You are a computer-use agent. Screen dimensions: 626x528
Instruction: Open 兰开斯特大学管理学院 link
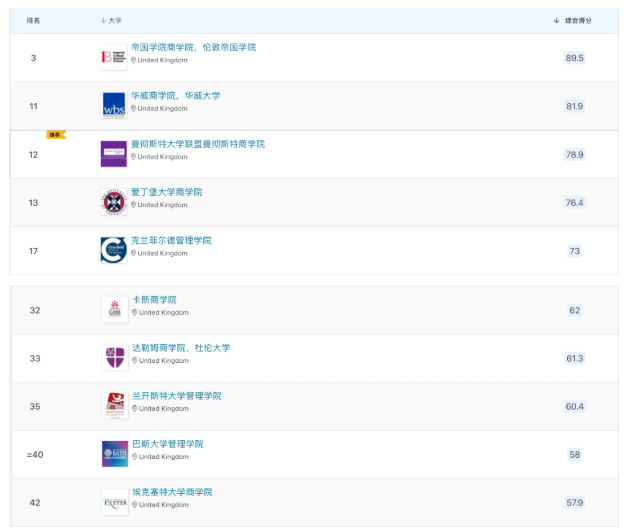click(177, 396)
